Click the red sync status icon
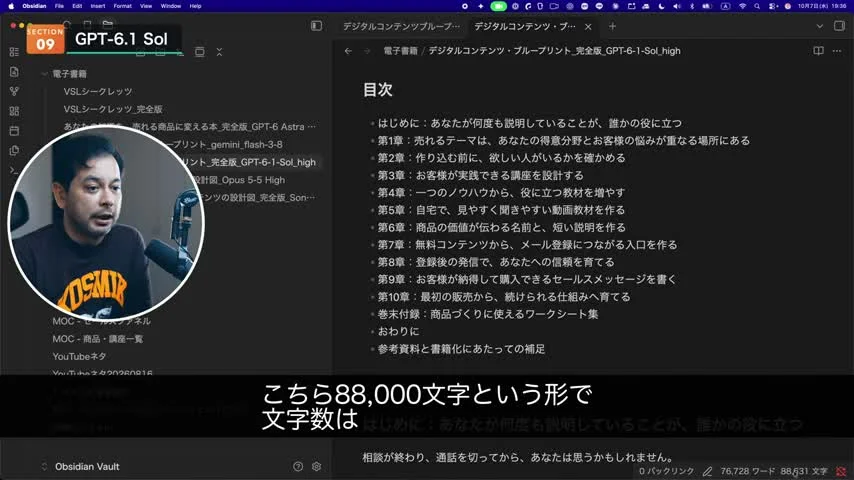Viewport: 854px width, 480px height. pyautogui.click(x=841, y=471)
